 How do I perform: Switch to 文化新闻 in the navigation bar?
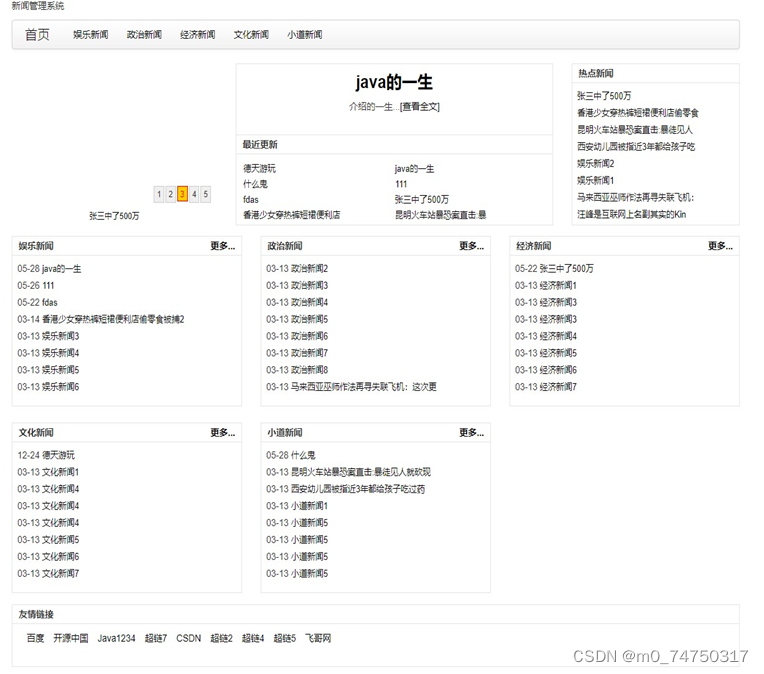(x=251, y=35)
